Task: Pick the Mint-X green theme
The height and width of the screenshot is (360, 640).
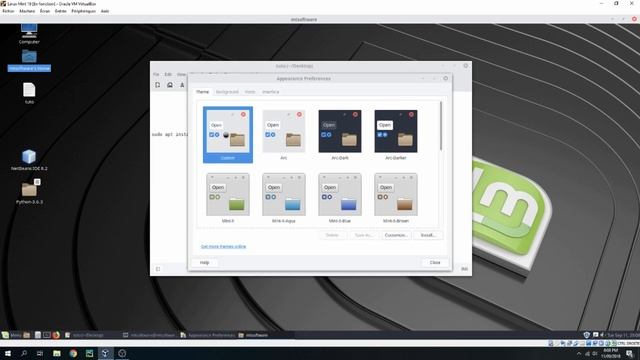Action: click(x=228, y=198)
